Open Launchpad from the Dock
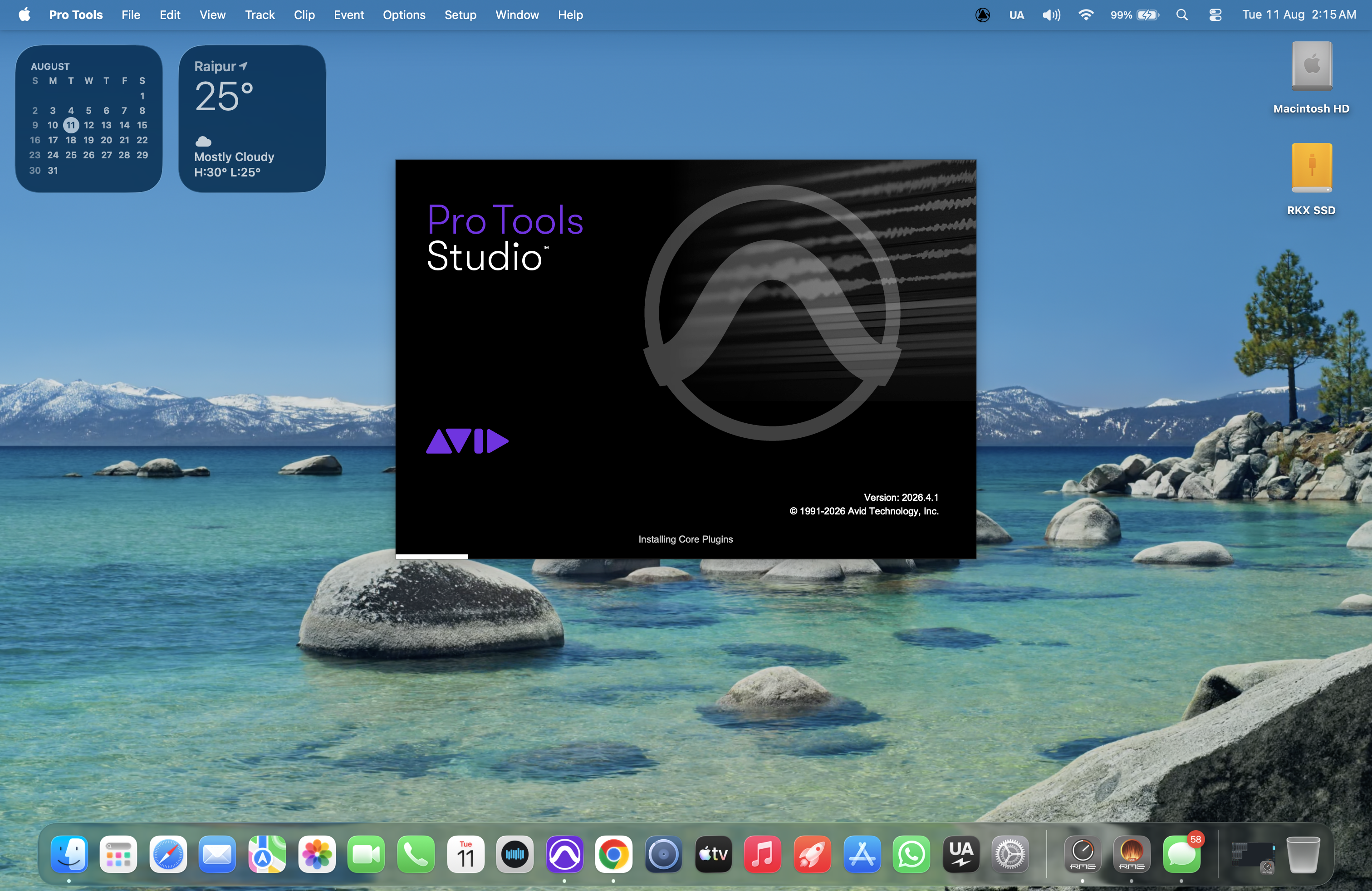 (118, 854)
